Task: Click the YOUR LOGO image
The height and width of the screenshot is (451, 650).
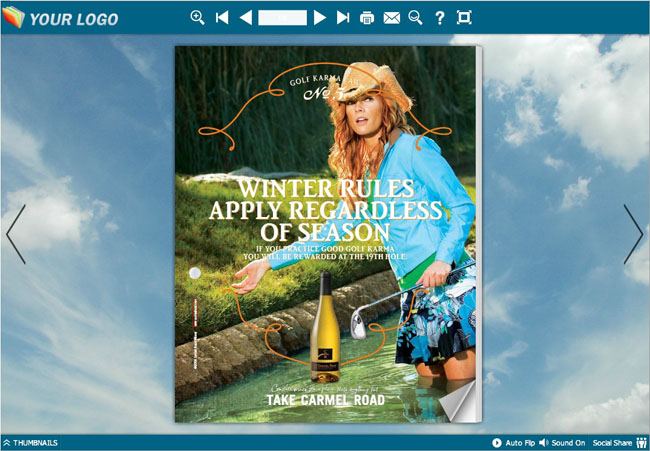Action: click(61, 18)
